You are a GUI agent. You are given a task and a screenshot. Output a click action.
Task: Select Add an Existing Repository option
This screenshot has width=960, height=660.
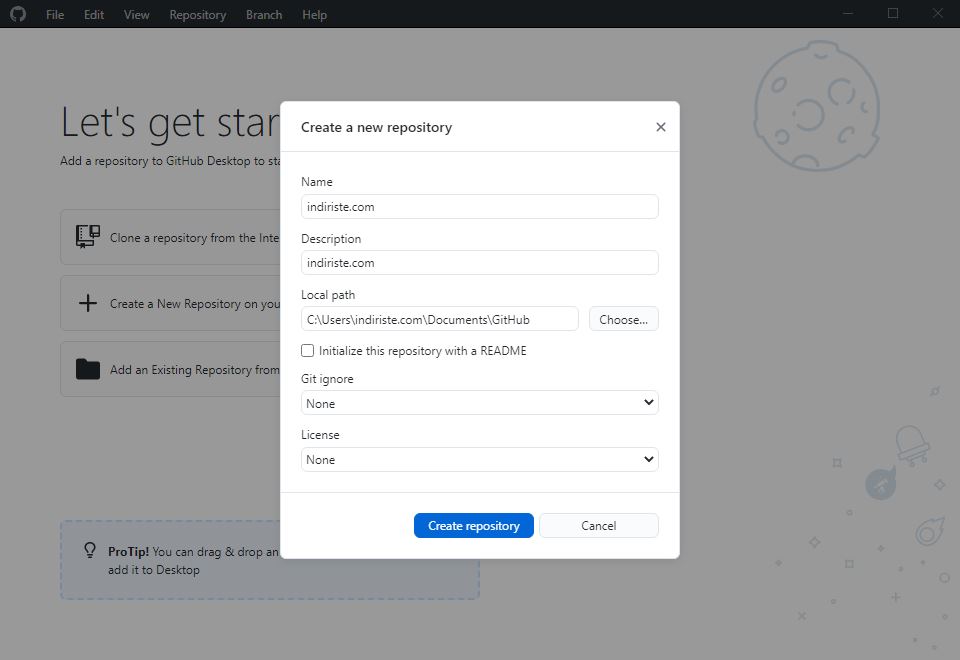pos(171,369)
